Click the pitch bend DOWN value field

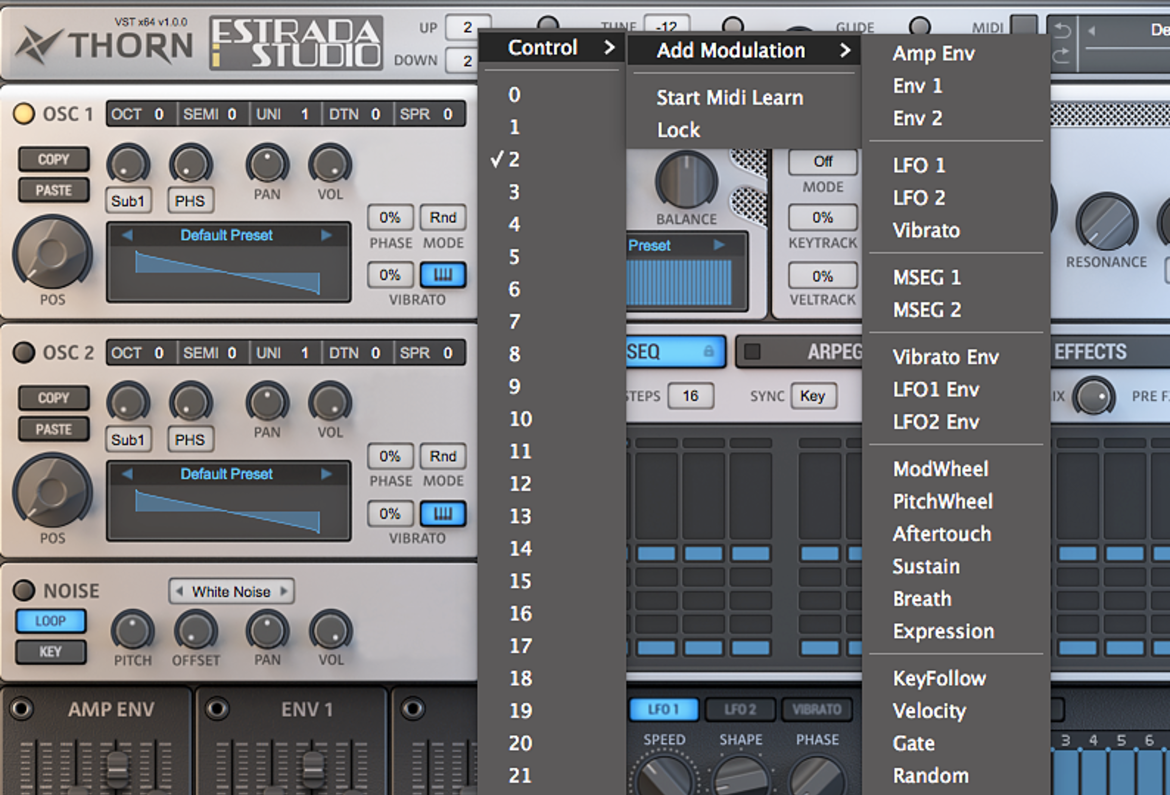pos(464,60)
